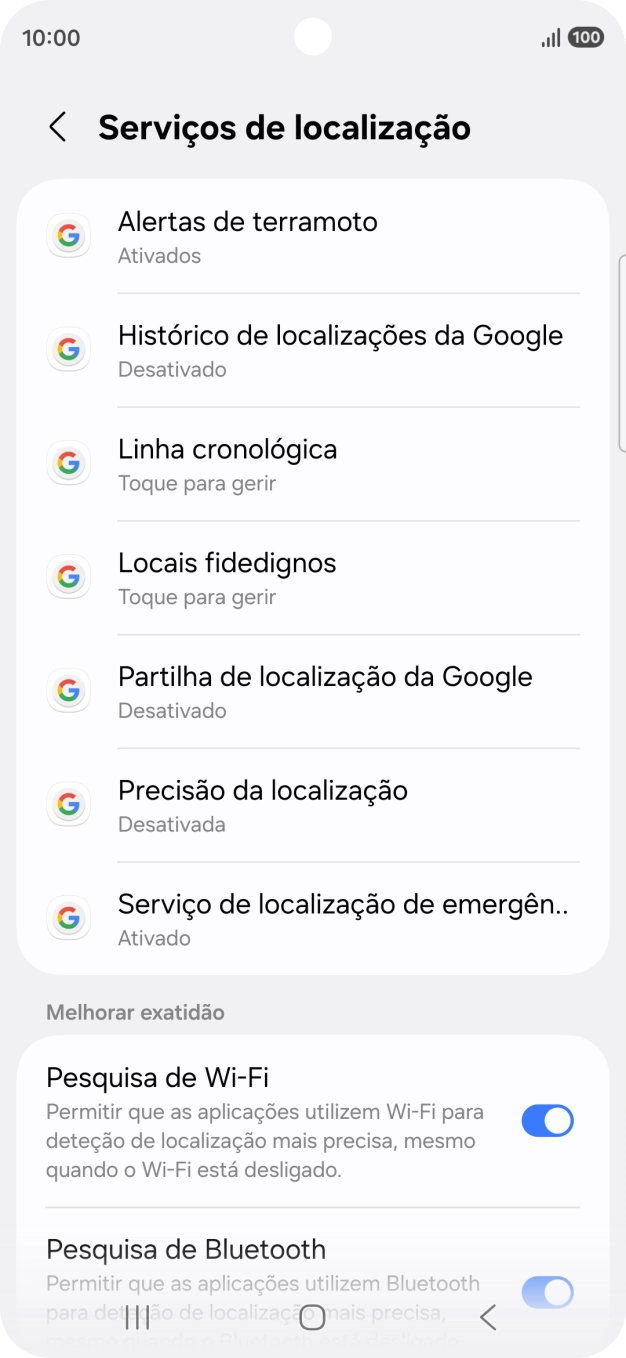Screen dimensions: 626x1358
Task: Tap the home button in the navigation bar
Action: coord(312,1317)
